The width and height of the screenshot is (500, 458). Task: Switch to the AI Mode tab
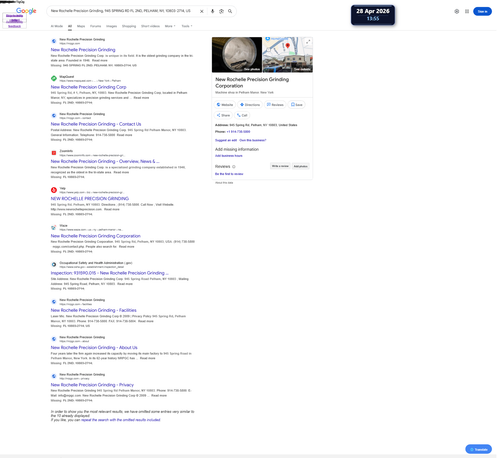(57, 26)
